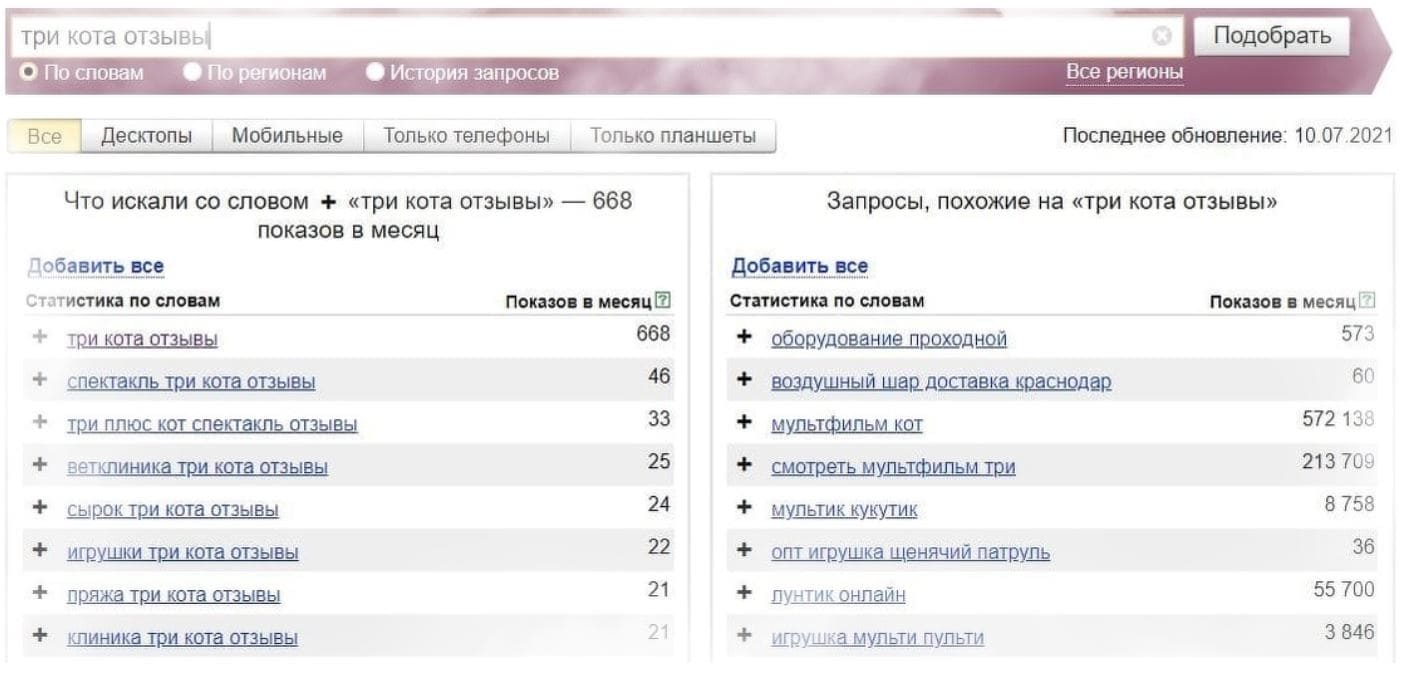Click plus next to 'три плюс кот спектакль отзывы'
This screenshot has height=674, width=1404.
click(40, 423)
